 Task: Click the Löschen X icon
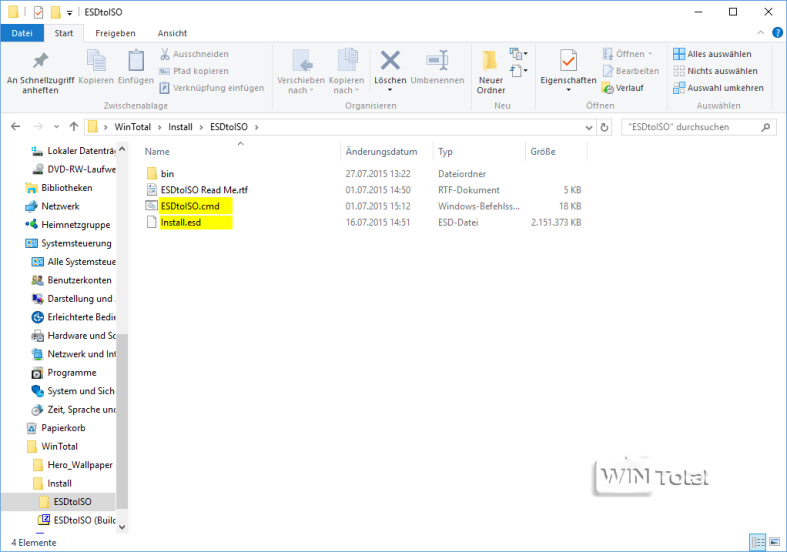[390, 61]
